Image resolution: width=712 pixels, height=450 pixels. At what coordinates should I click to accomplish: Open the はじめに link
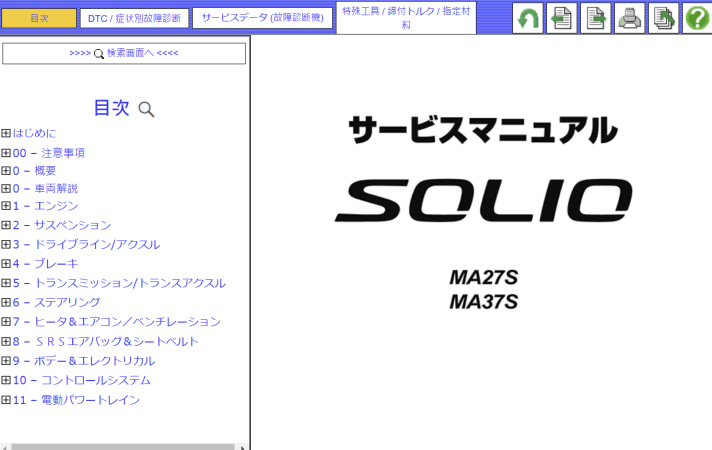tap(35, 133)
